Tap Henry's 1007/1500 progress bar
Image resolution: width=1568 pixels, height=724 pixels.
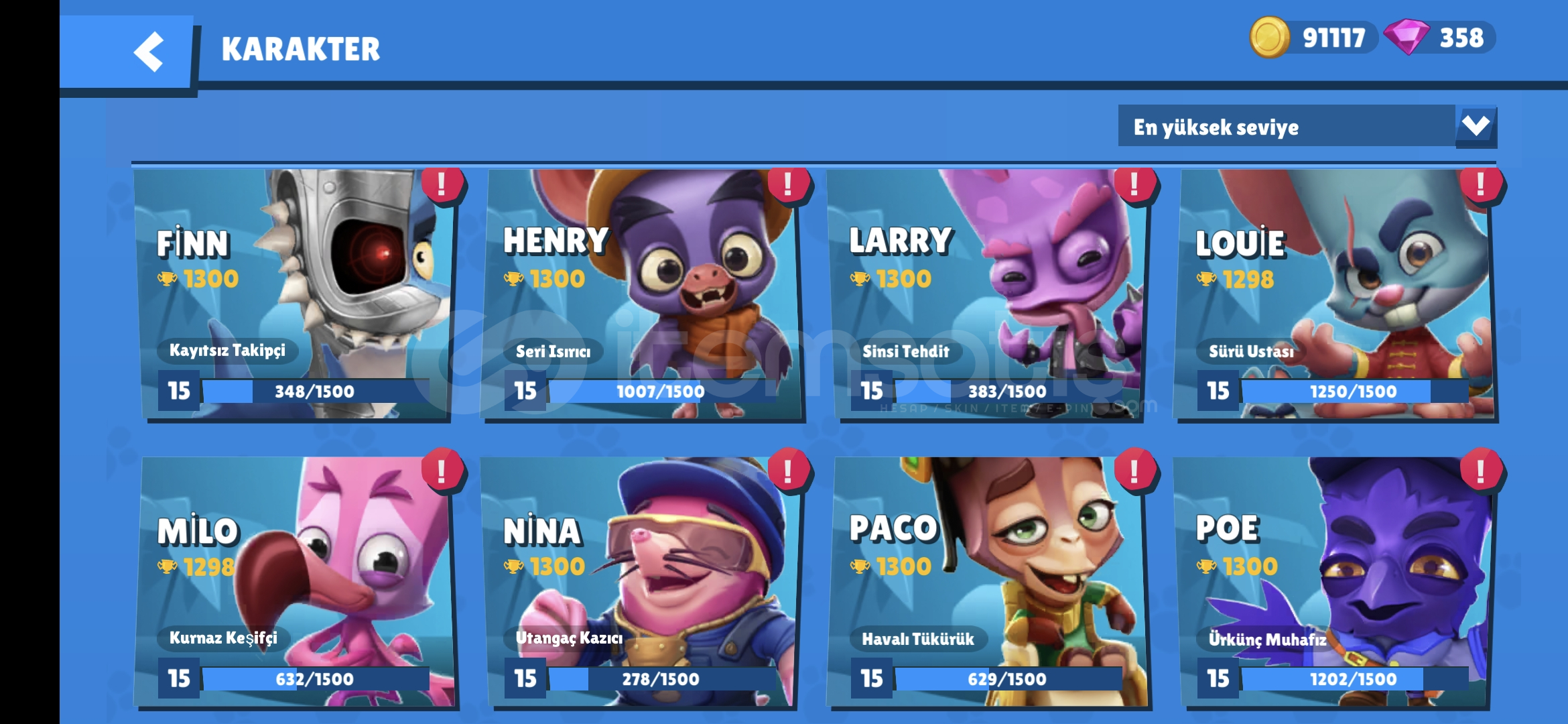(x=661, y=391)
